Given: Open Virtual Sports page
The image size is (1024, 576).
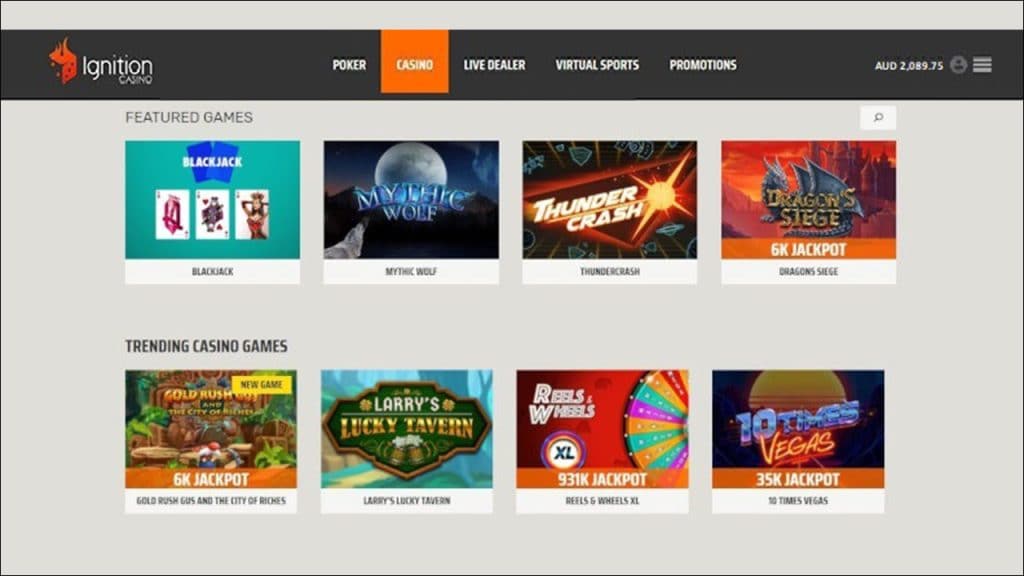Looking at the screenshot, I should tap(597, 65).
